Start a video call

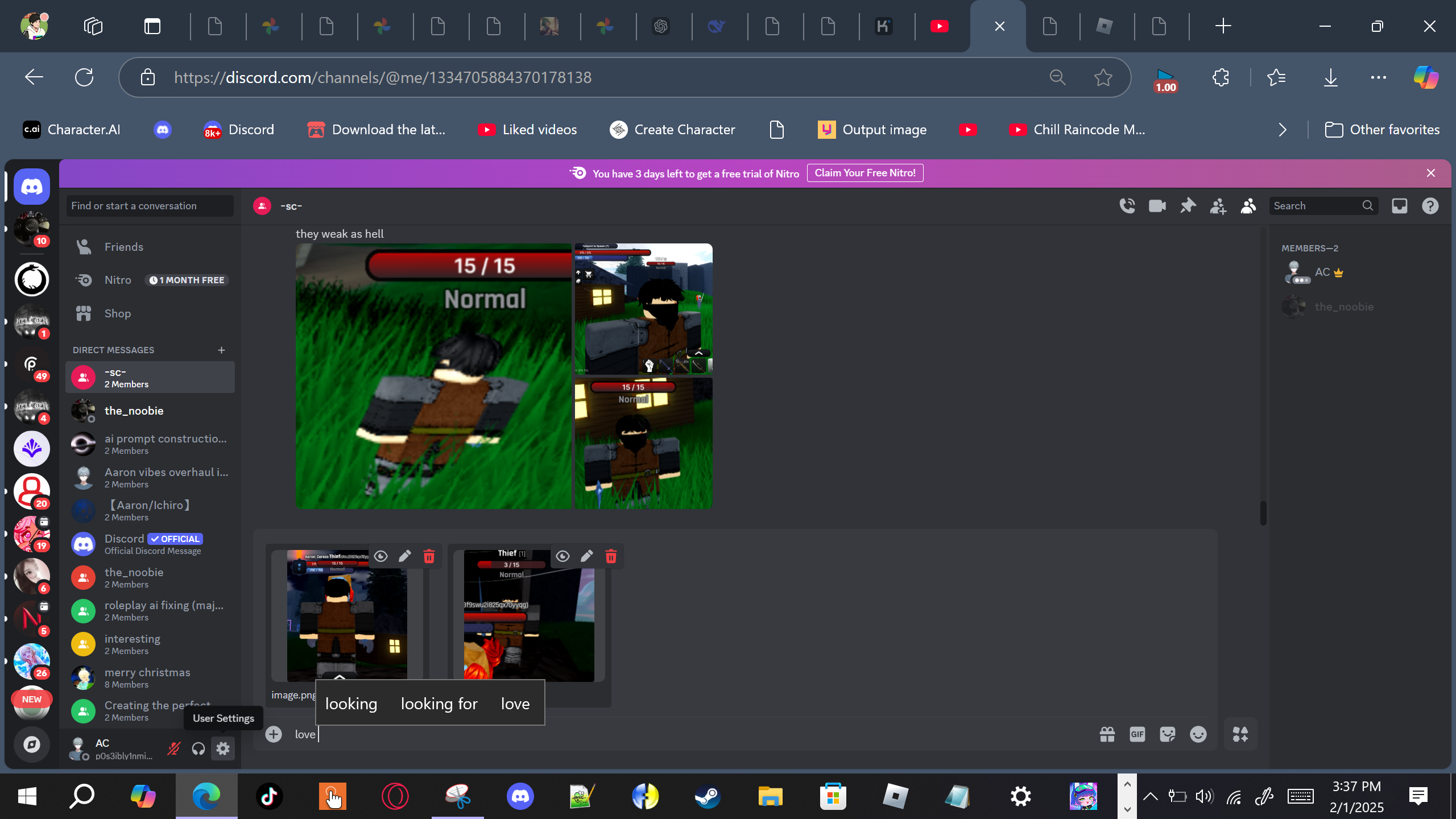(x=1157, y=206)
